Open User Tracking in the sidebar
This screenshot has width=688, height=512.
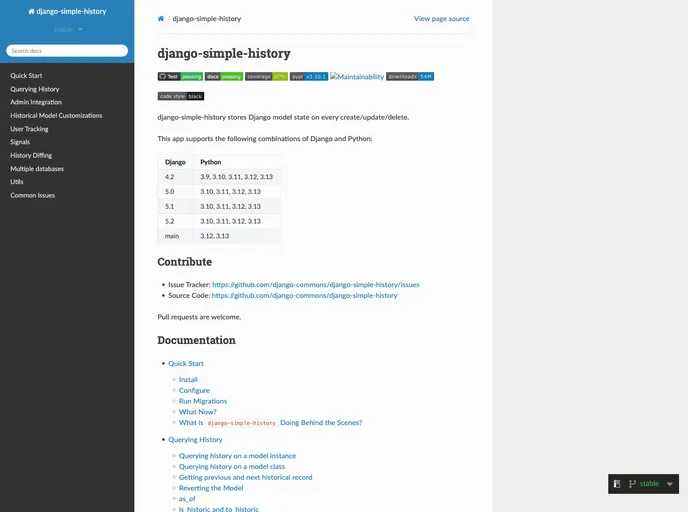(29, 129)
